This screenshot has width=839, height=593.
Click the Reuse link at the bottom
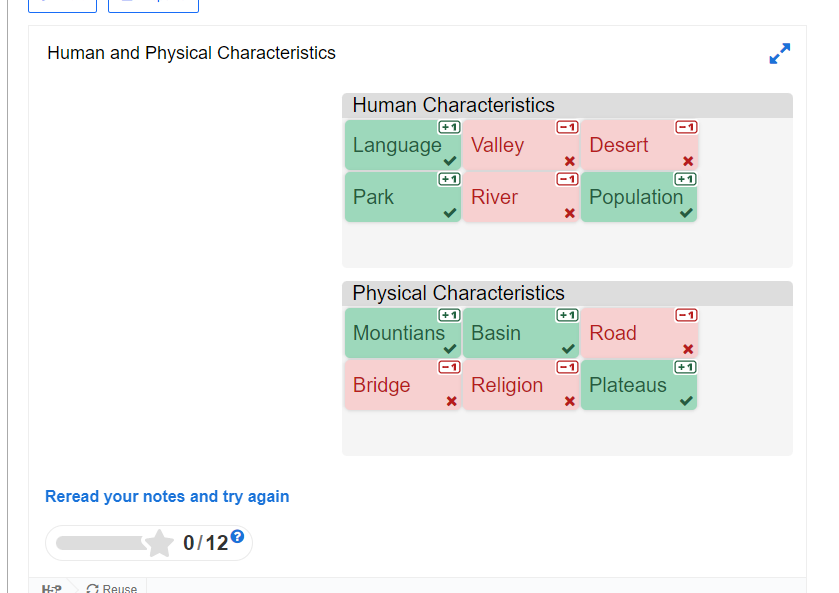click(x=112, y=588)
